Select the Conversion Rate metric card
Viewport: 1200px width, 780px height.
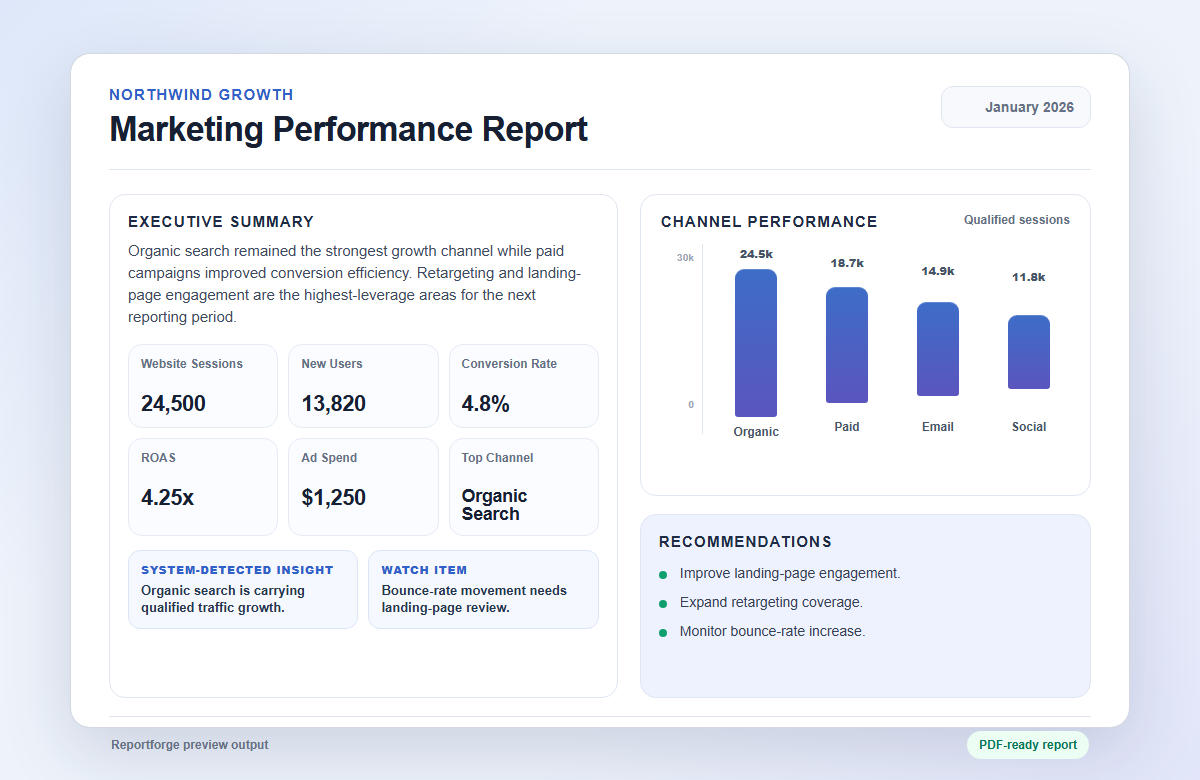(x=524, y=386)
